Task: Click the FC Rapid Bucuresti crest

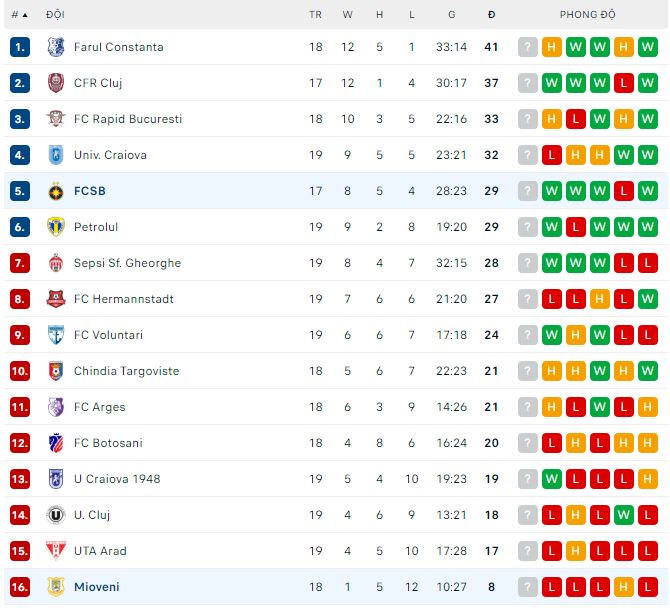Action: point(56,119)
